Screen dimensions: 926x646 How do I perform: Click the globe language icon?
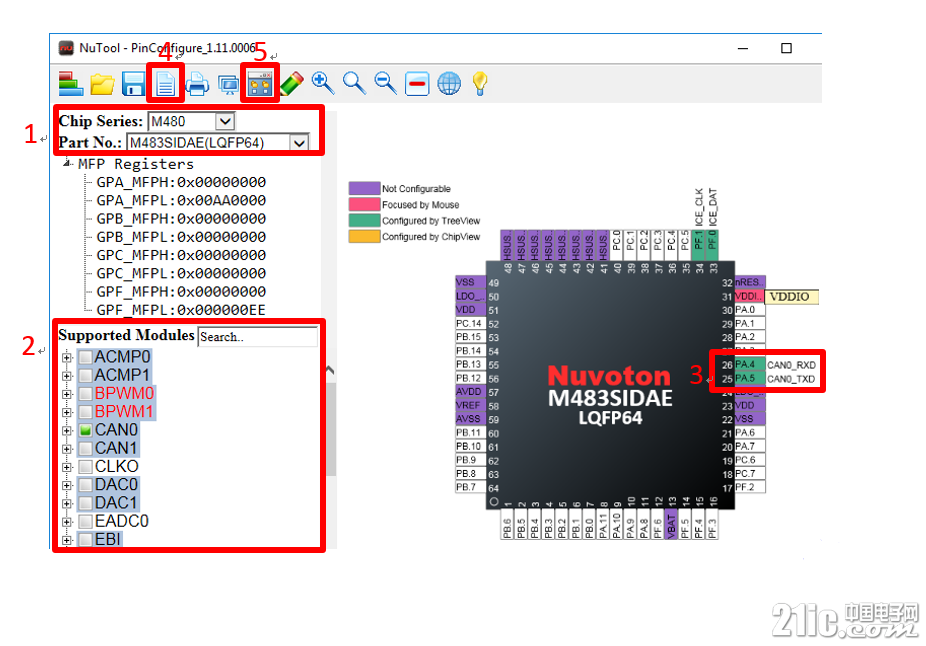coord(449,84)
